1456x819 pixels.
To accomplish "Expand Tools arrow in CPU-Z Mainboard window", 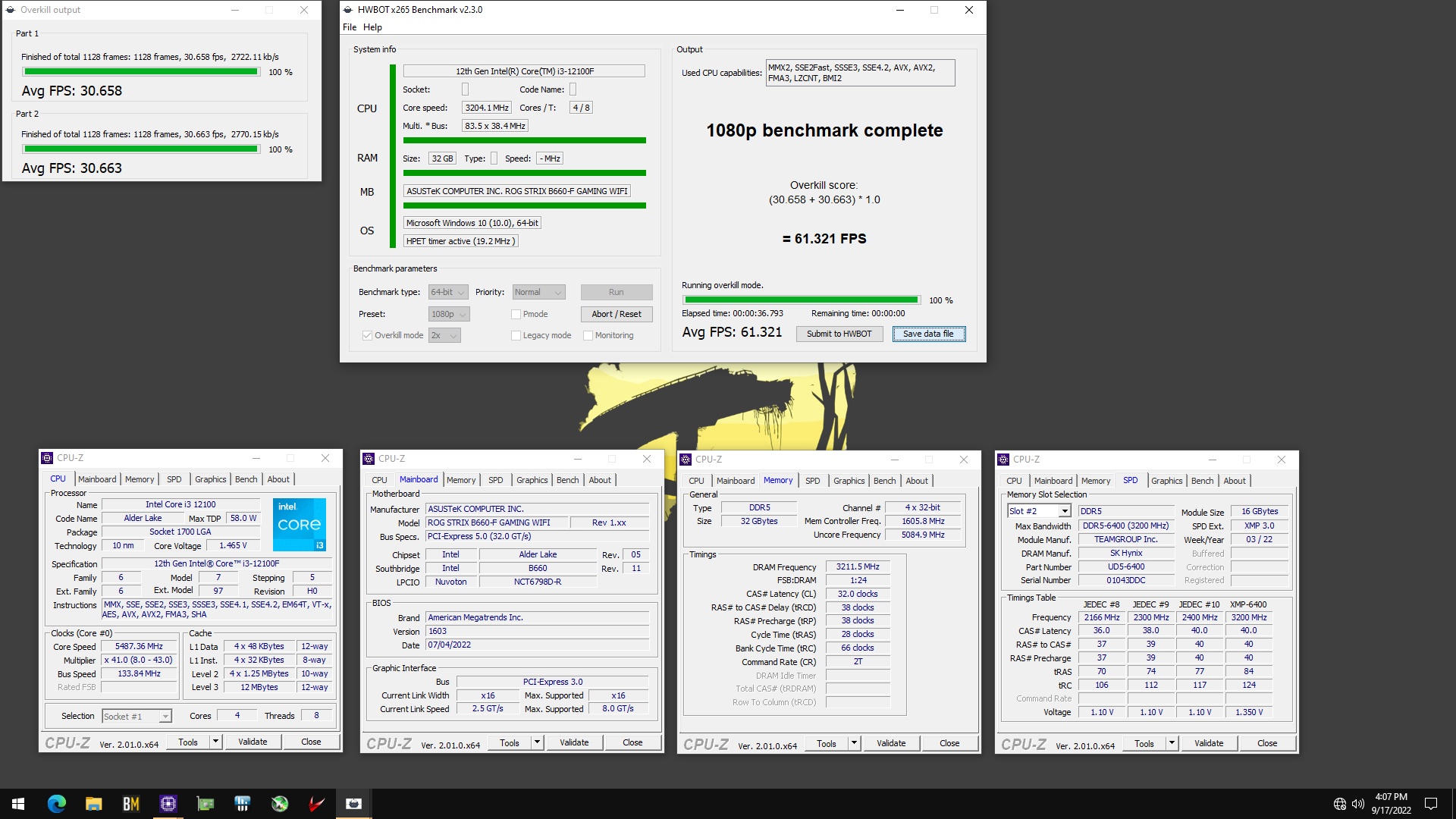I will pos(538,742).
